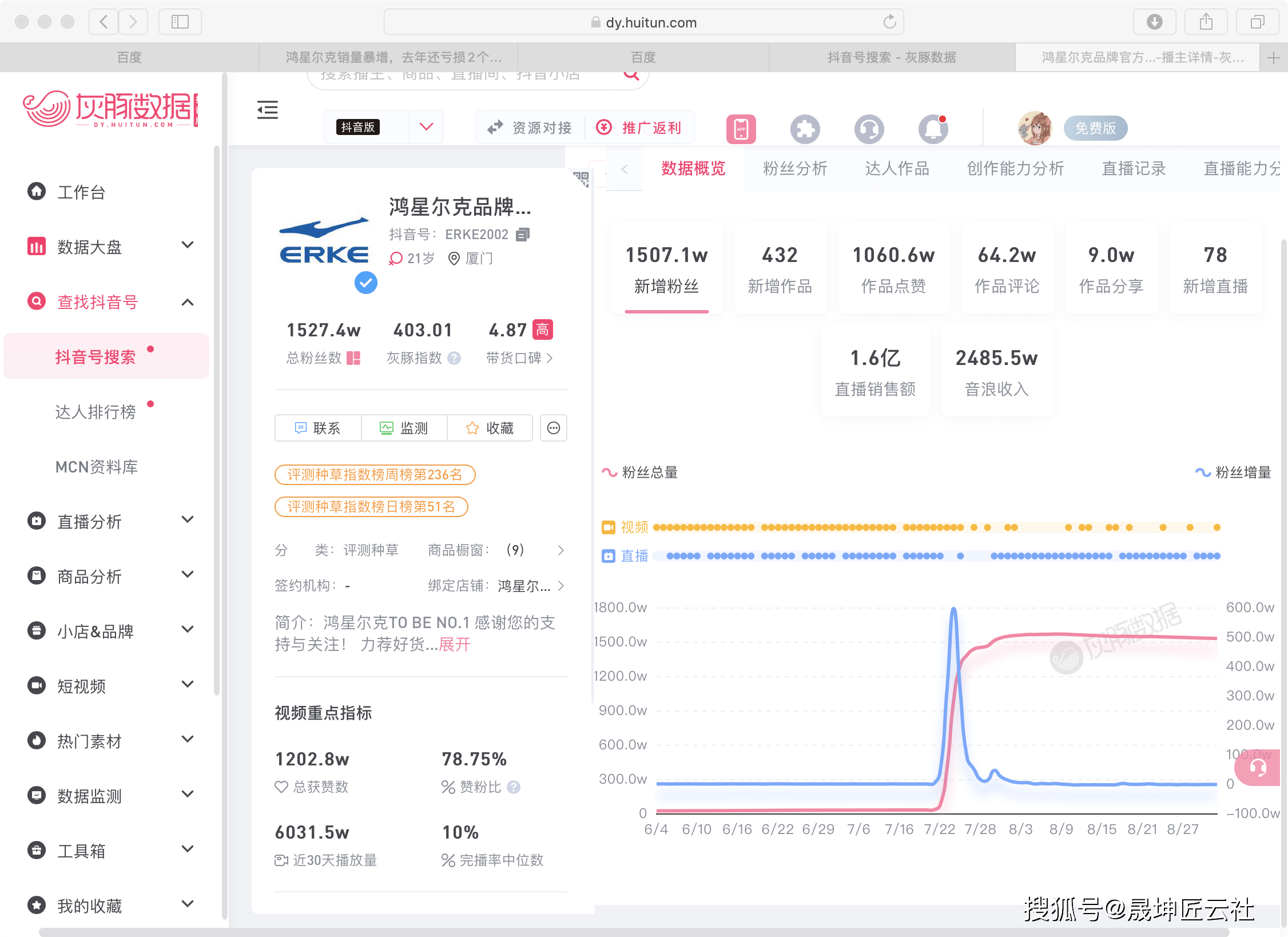
Task: Open the notification bell
Action: (x=933, y=129)
